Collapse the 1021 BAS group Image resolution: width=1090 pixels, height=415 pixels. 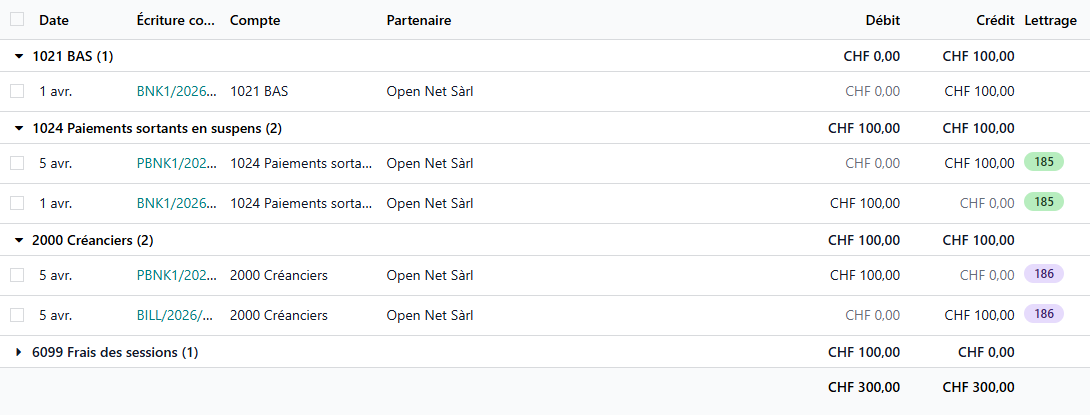[x=19, y=56]
